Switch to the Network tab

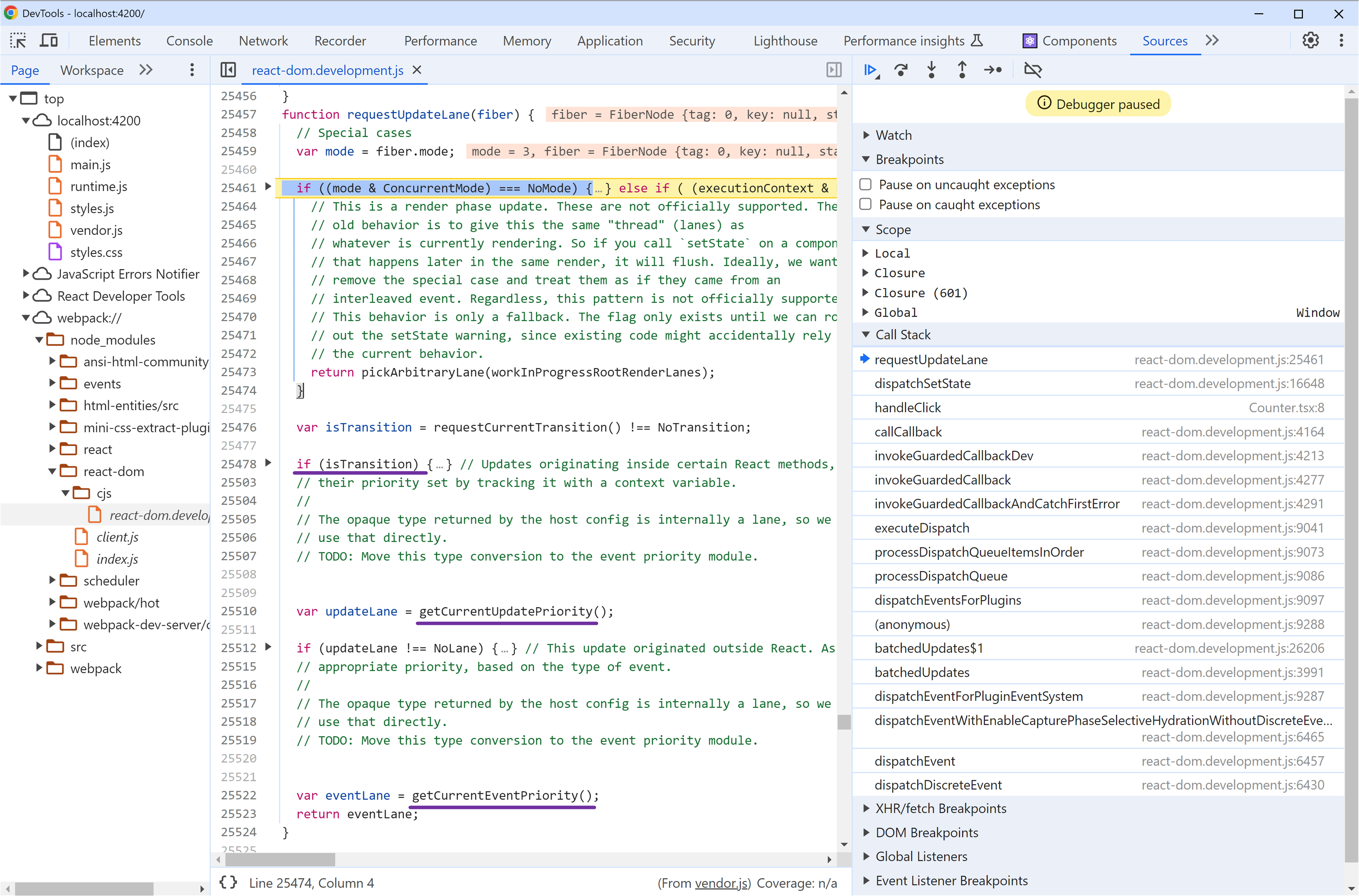pyautogui.click(x=263, y=41)
